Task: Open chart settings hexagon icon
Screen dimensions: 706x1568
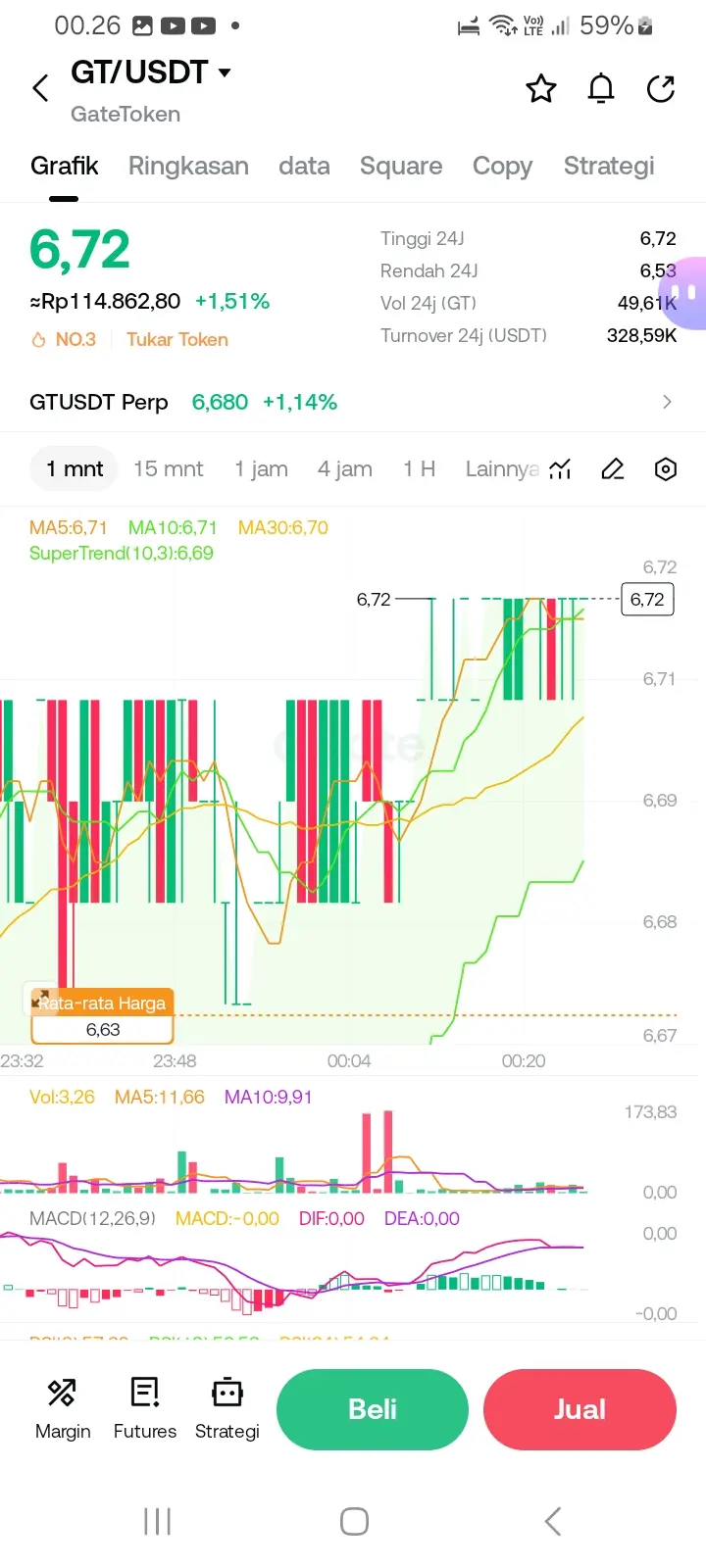Action: tap(666, 469)
